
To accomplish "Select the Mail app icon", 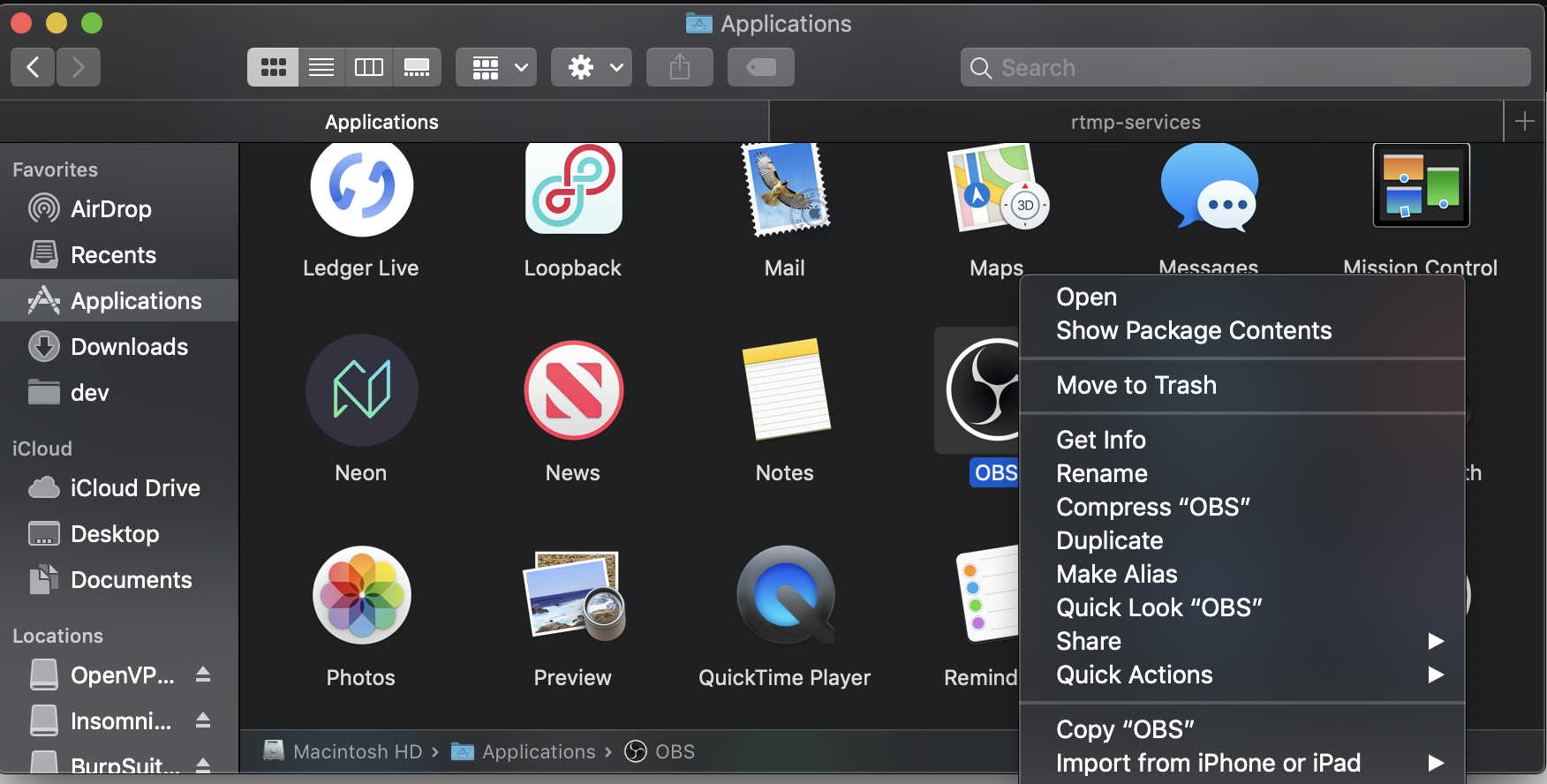I will pyautogui.click(x=785, y=189).
